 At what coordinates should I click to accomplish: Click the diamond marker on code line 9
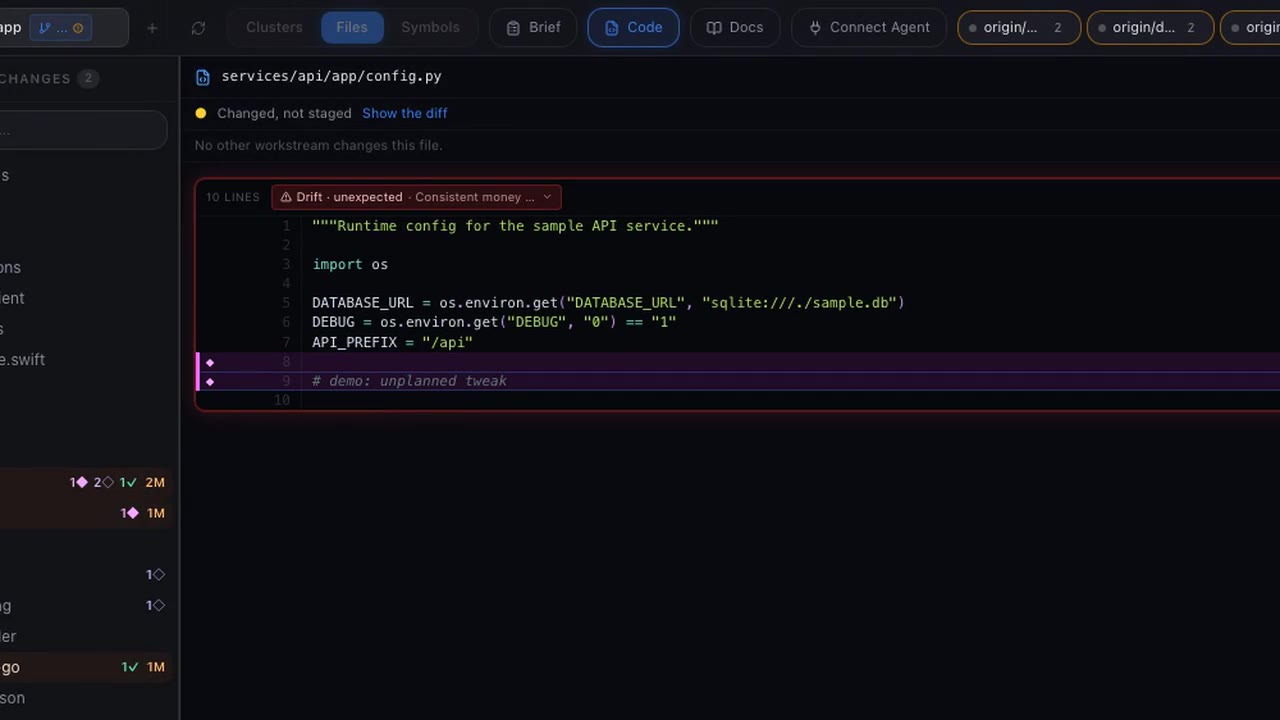[210, 381]
